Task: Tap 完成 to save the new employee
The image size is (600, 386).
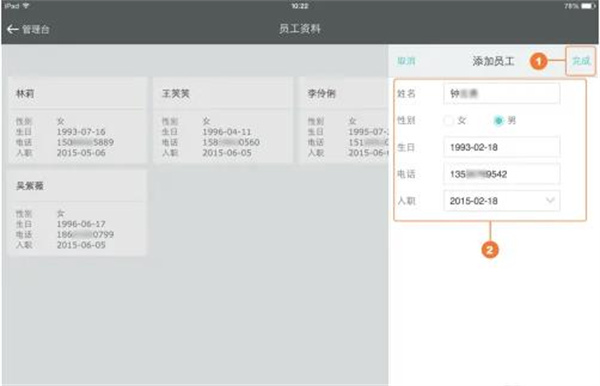Action: pyautogui.click(x=580, y=61)
